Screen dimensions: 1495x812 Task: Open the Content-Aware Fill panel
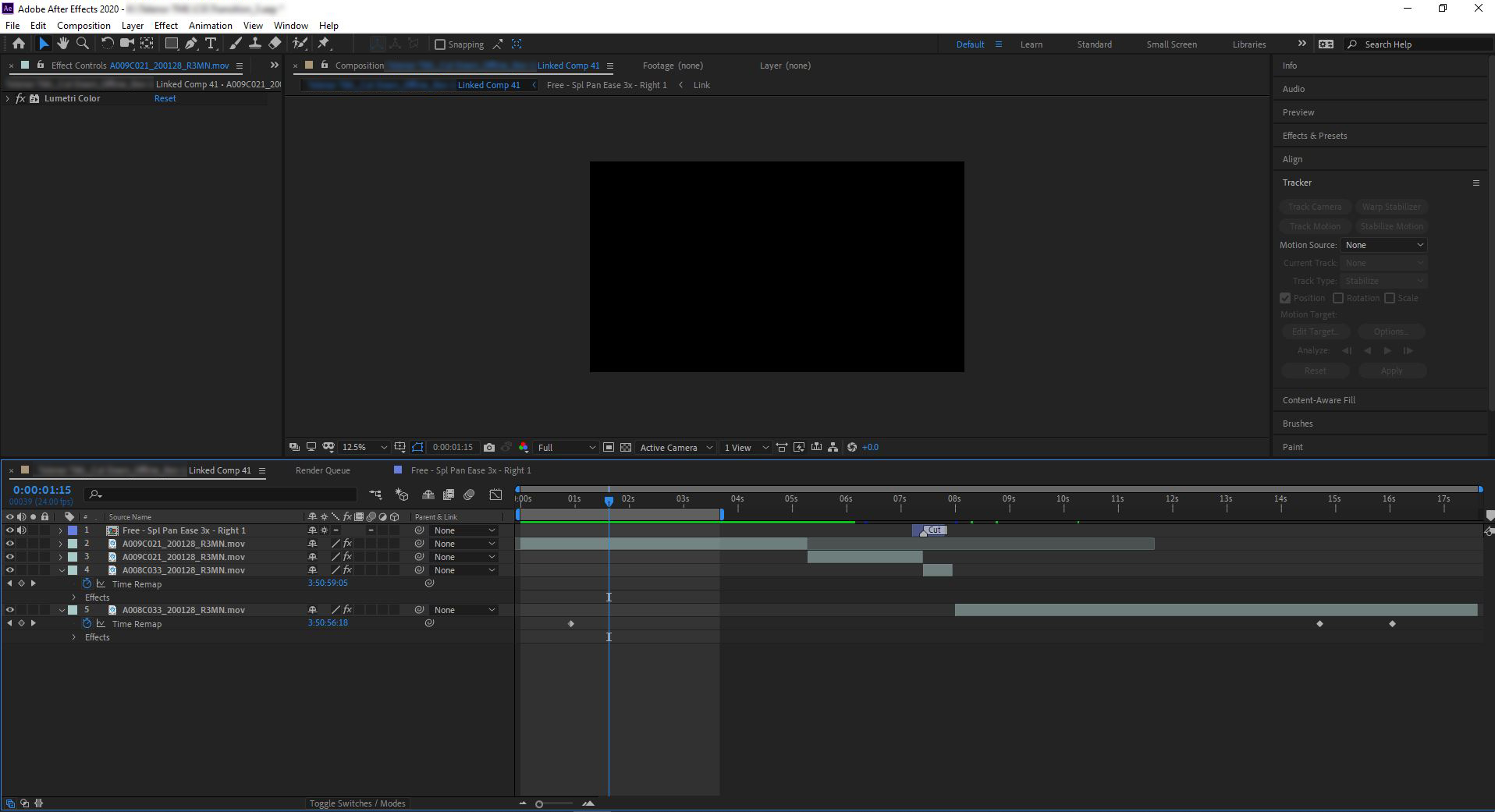[1319, 399]
